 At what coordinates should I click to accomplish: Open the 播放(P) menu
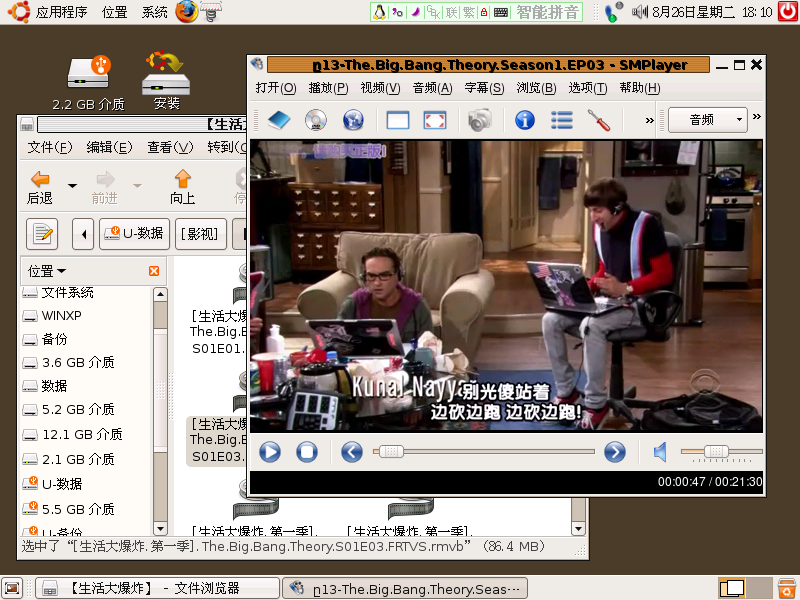coord(328,88)
